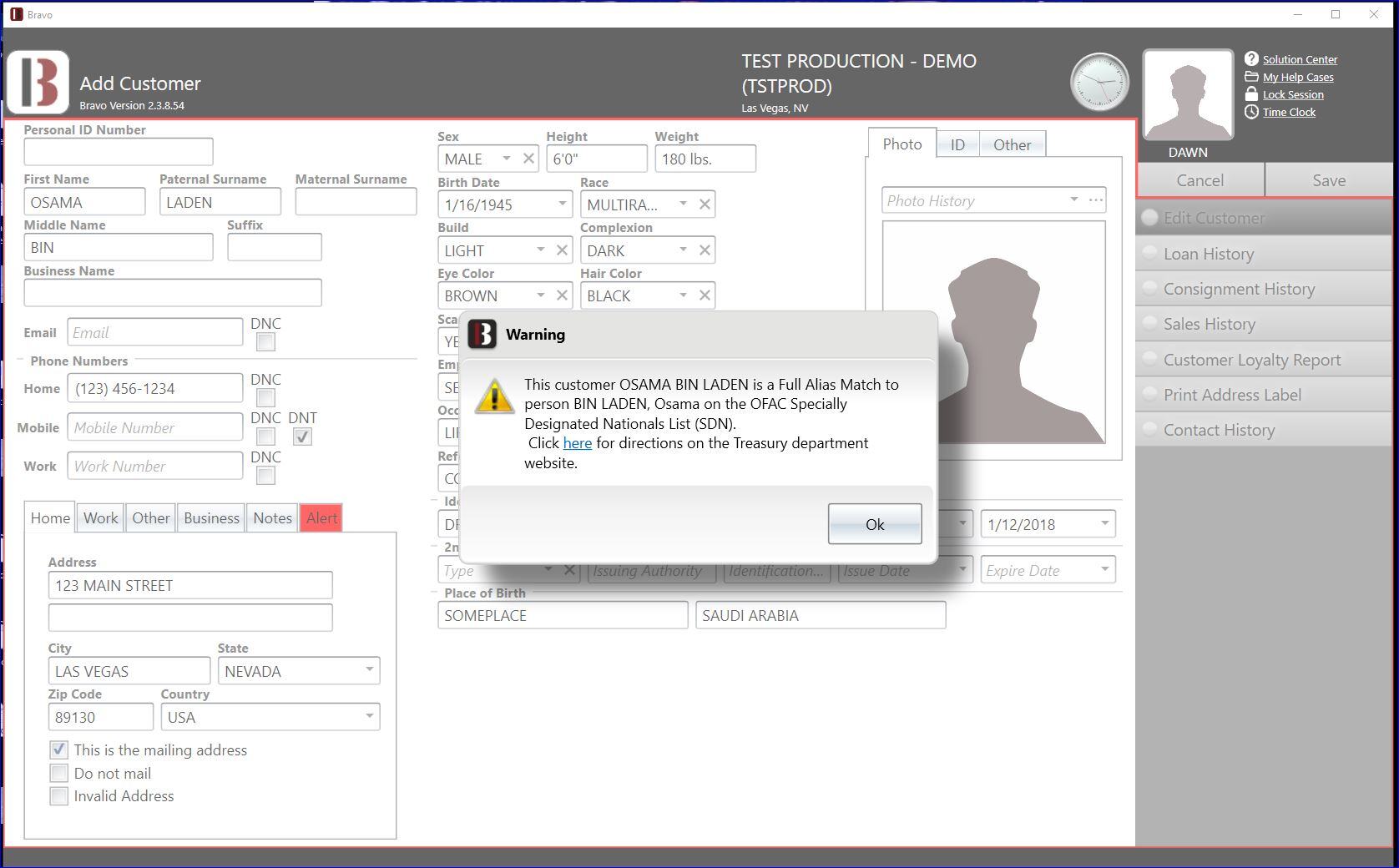Toggle the Work phone DNC checkbox
Image resolution: width=1399 pixels, height=868 pixels.
click(265, 476)
